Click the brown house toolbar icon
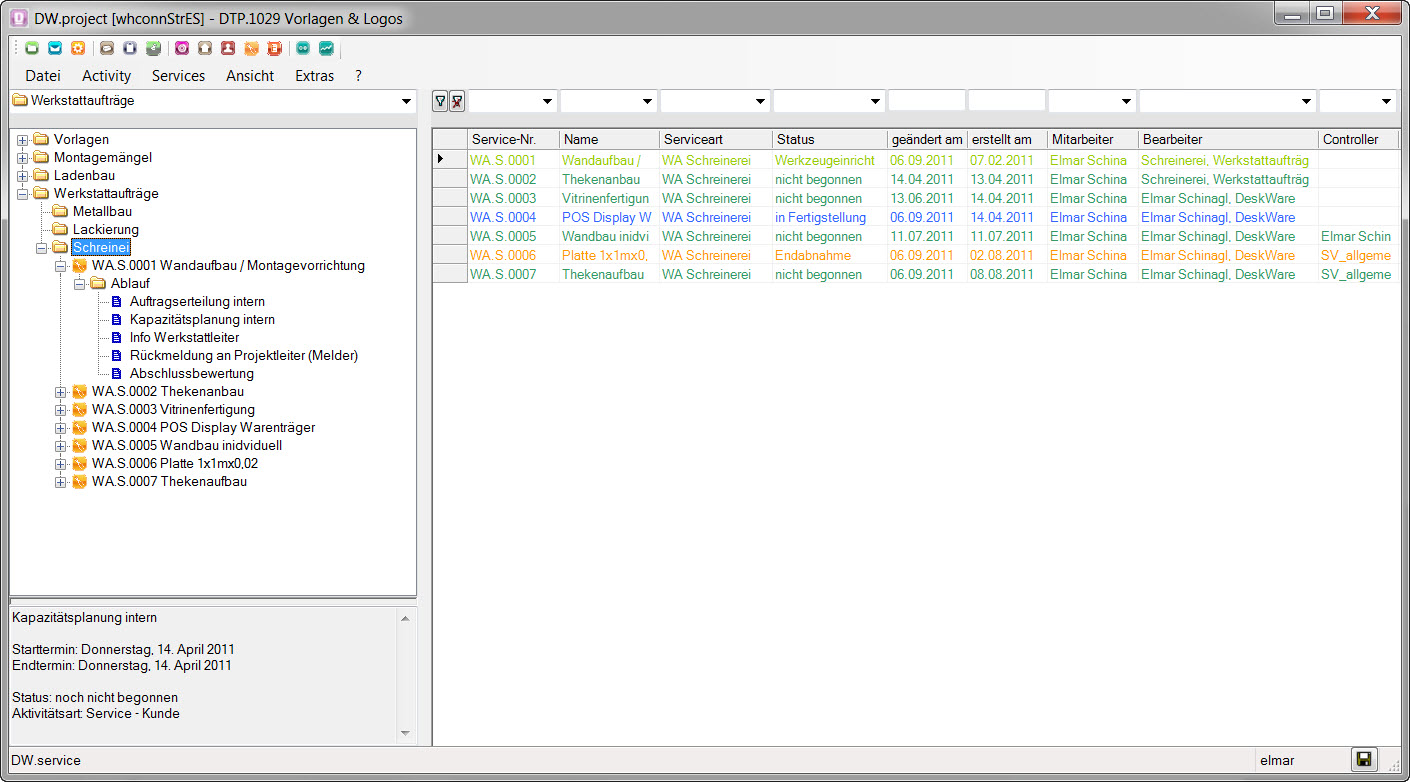 pos(205,48)
